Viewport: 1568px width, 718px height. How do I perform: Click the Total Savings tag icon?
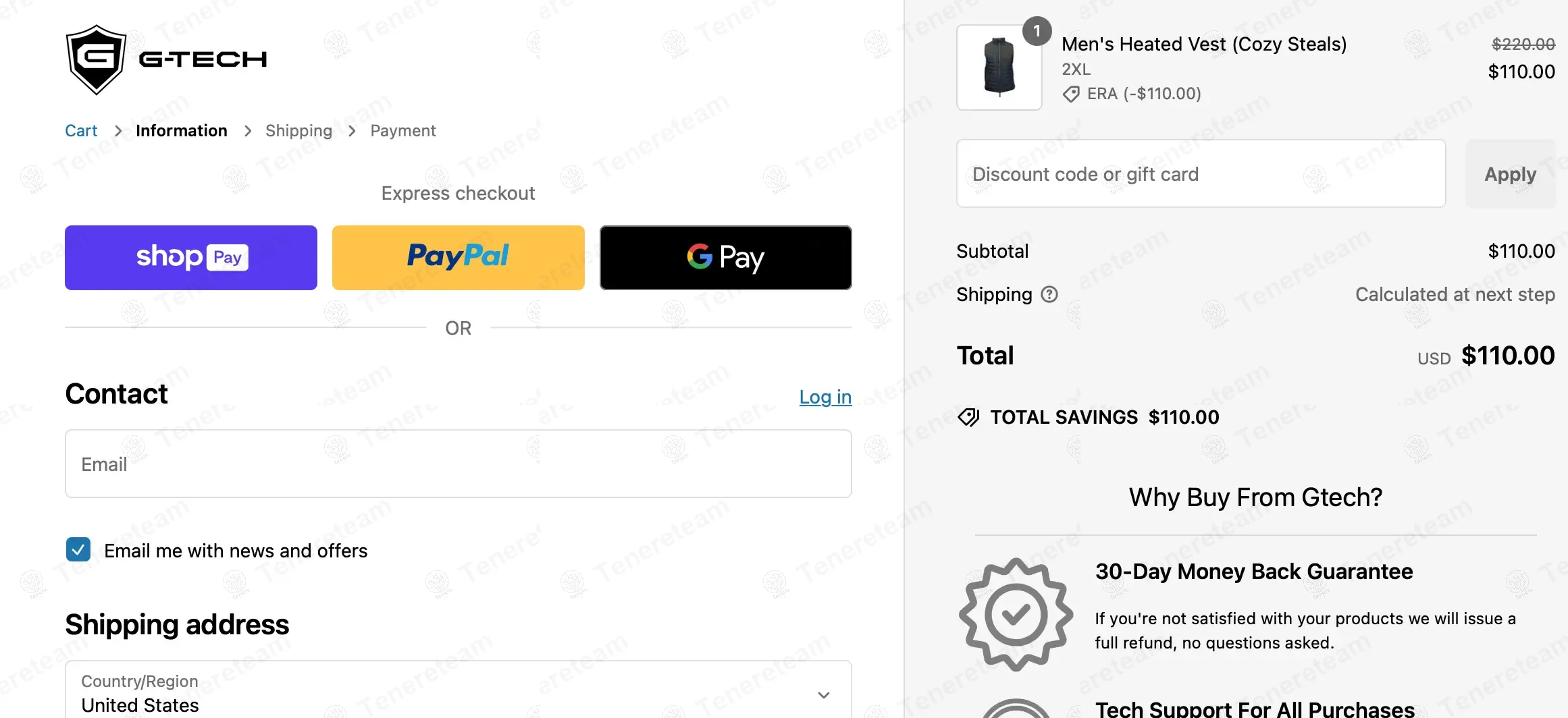[x=968, y=417]
